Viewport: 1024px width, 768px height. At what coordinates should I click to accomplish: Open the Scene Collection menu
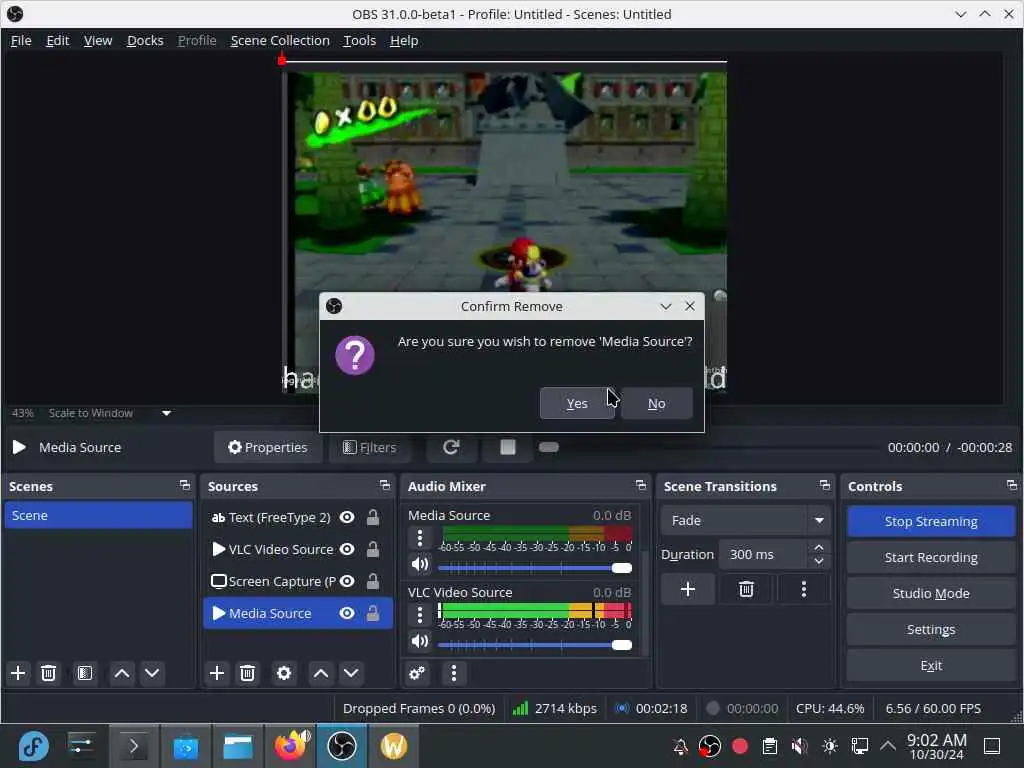[x=280, y=40]
